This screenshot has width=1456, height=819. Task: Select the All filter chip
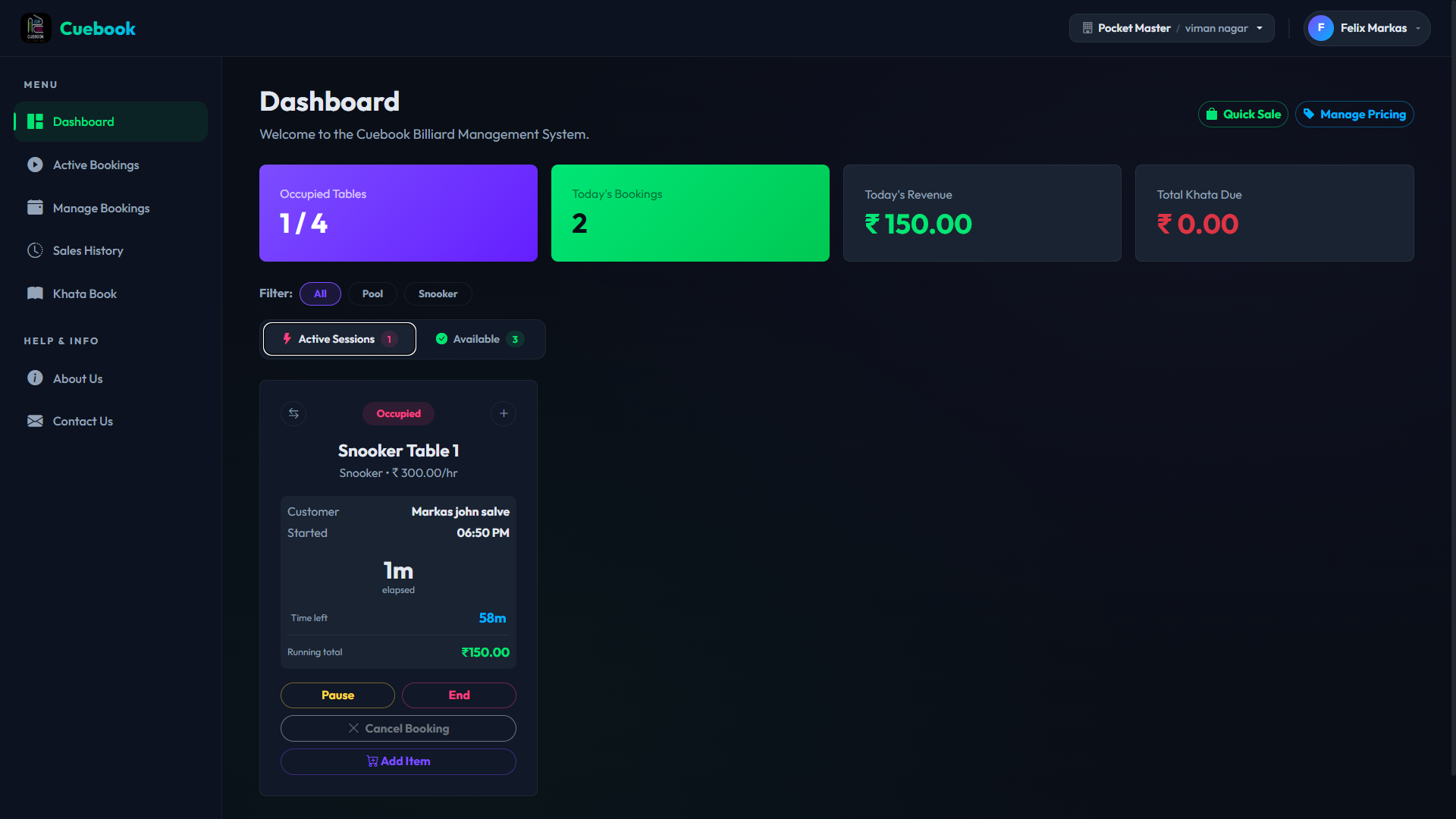click(320, 293)
